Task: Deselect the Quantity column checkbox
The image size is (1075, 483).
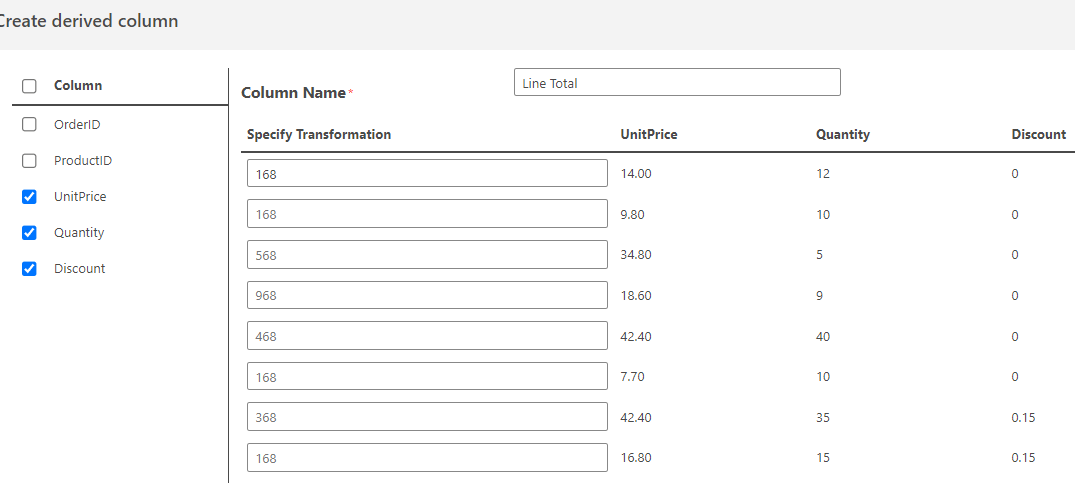Action: click(29, 233)
